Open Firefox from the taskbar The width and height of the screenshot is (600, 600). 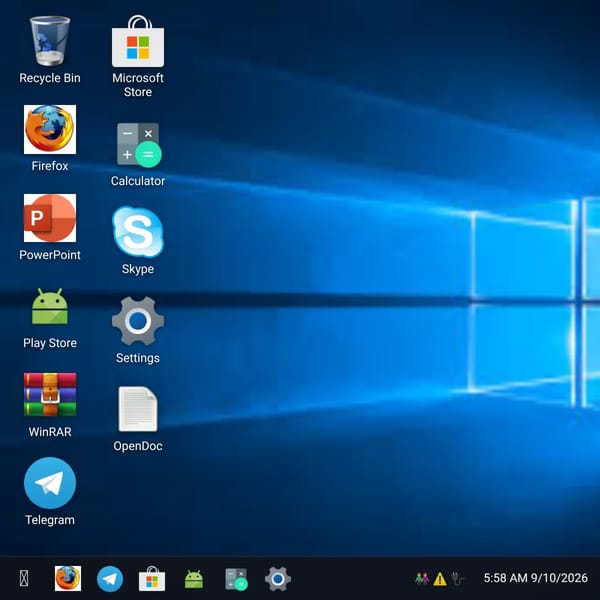(x=68, y=578)
